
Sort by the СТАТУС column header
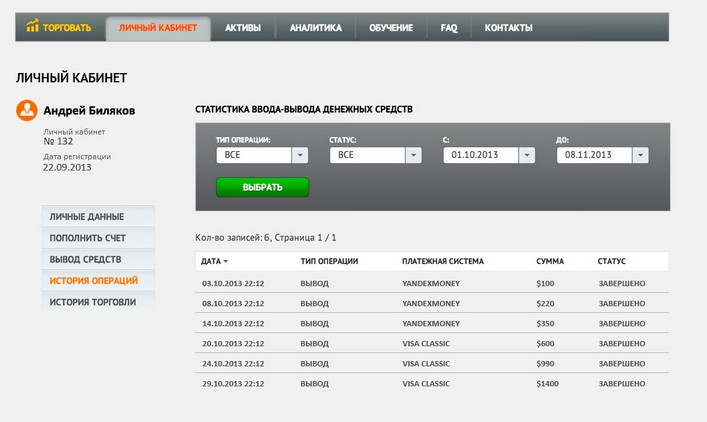(x=612, y=261)
